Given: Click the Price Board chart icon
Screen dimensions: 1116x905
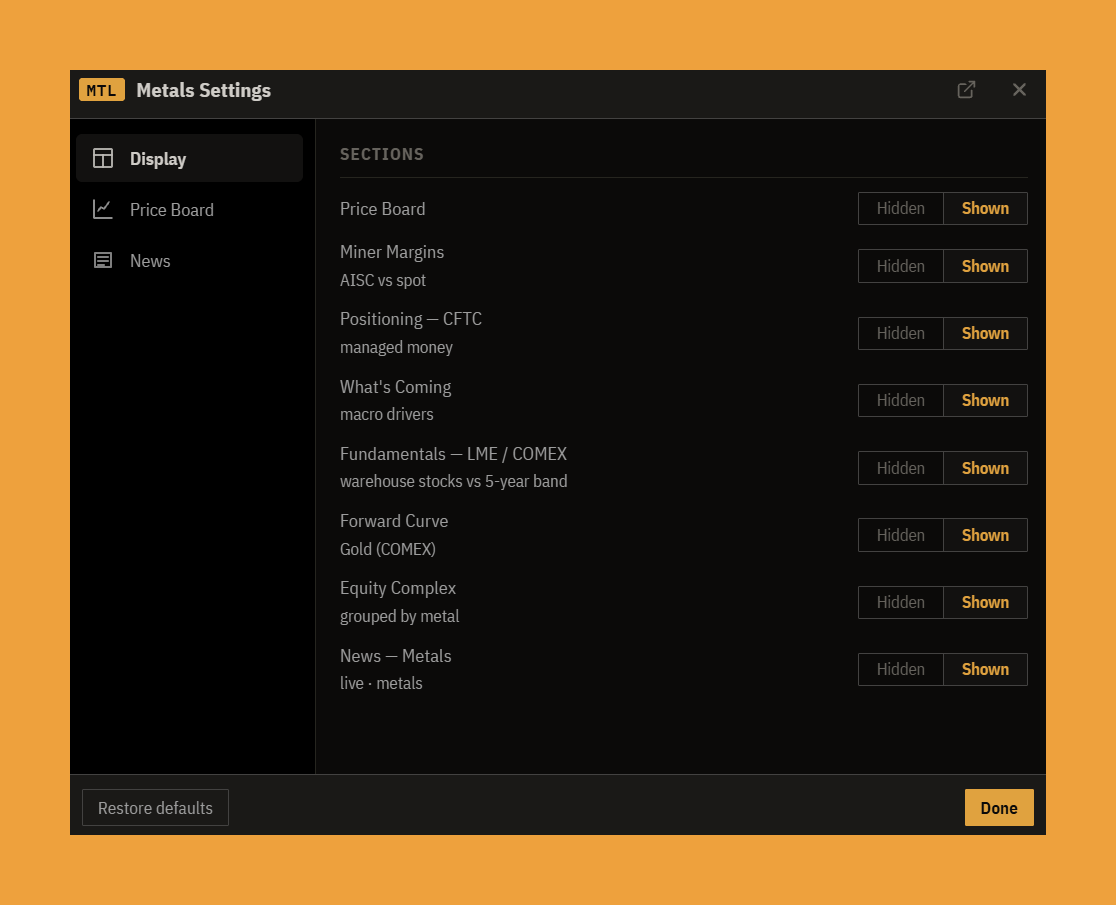Looking at the screenshot, I should click(x=103, y=209).
